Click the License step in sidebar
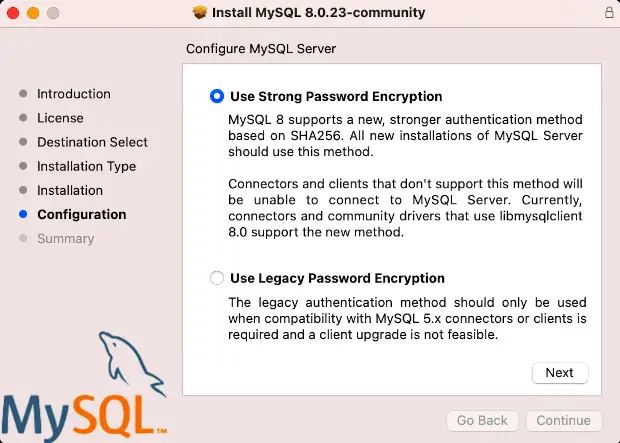 60,118
